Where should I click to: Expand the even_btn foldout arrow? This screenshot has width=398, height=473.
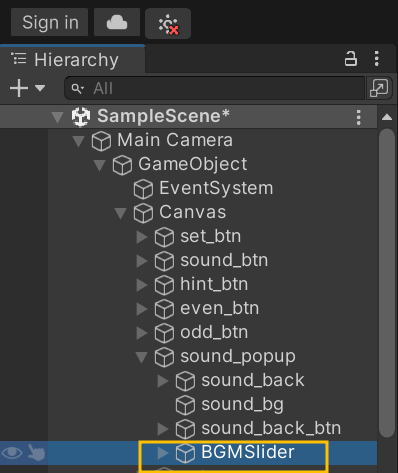[142, 309]
